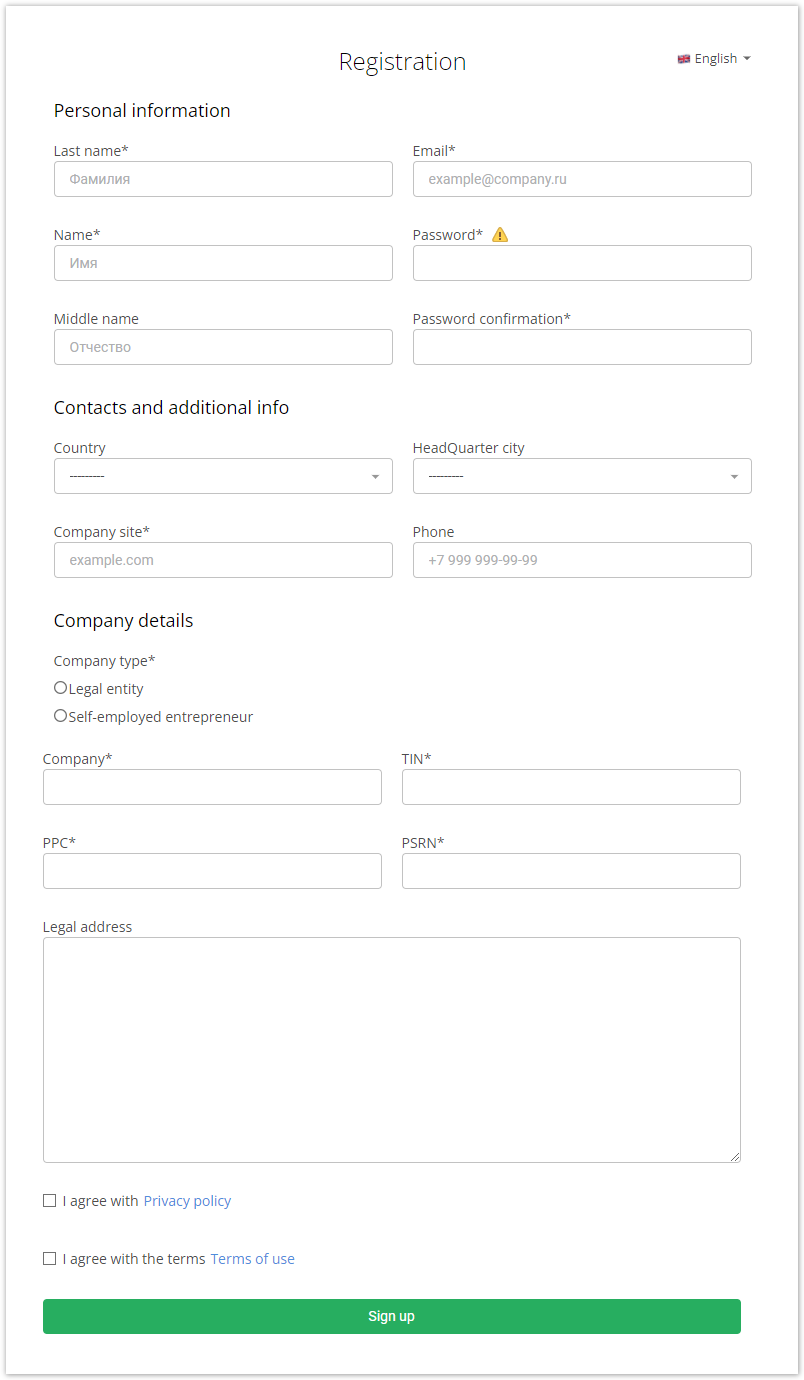
Task: Click the password warning triangle icon
Action: [500, 235]
